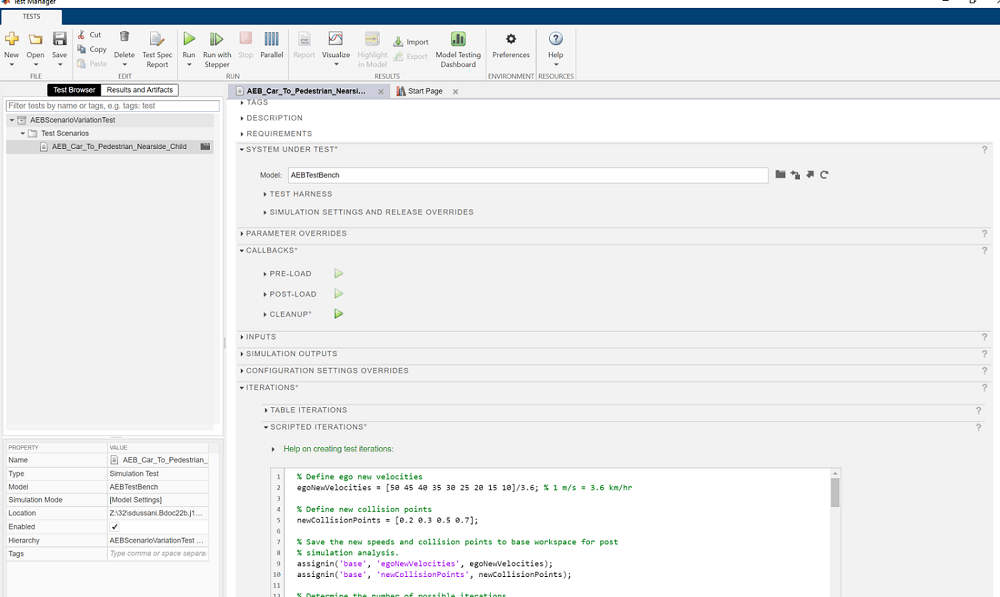Open Test Spec Report

point(157,40)
